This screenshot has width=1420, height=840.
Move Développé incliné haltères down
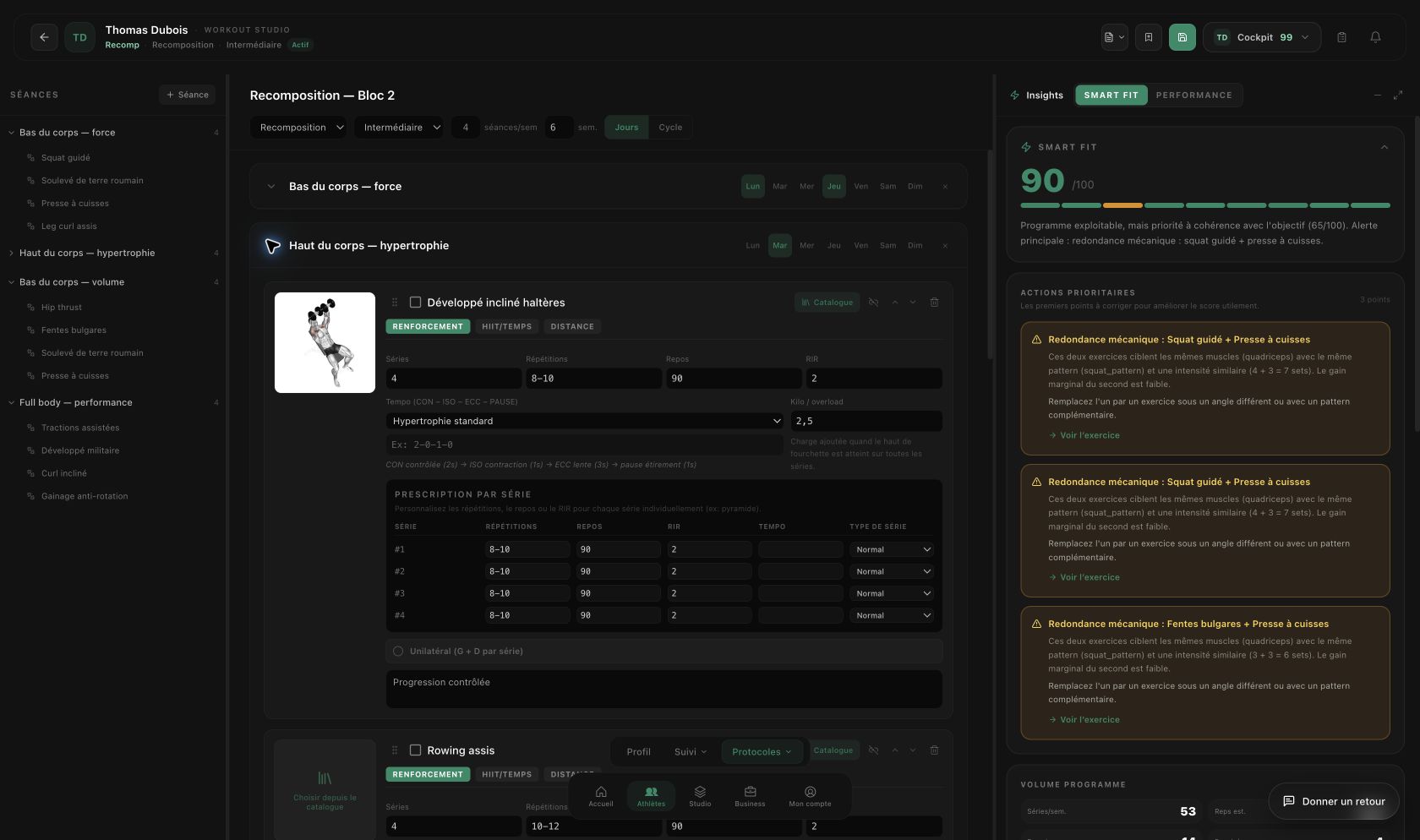point(913,303)
